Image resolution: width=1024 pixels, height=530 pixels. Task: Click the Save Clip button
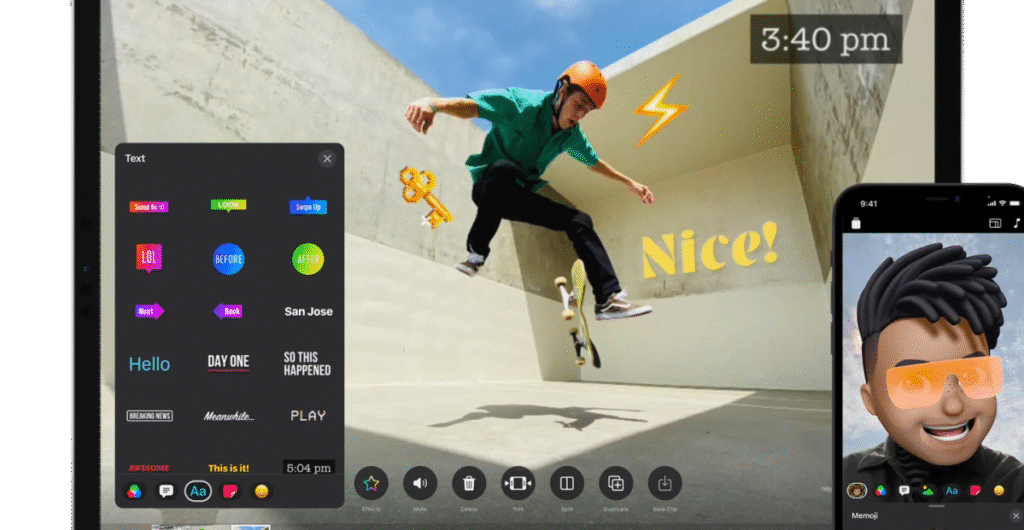pos(665,484)
